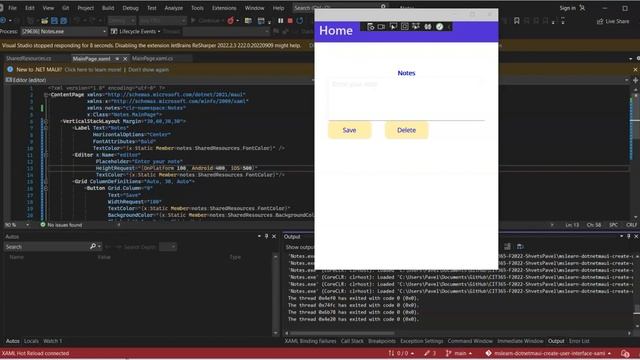The image size is (640, 360).
Task: Open the Error List tab
Action: pyautogui.click(x=579, y=341)
